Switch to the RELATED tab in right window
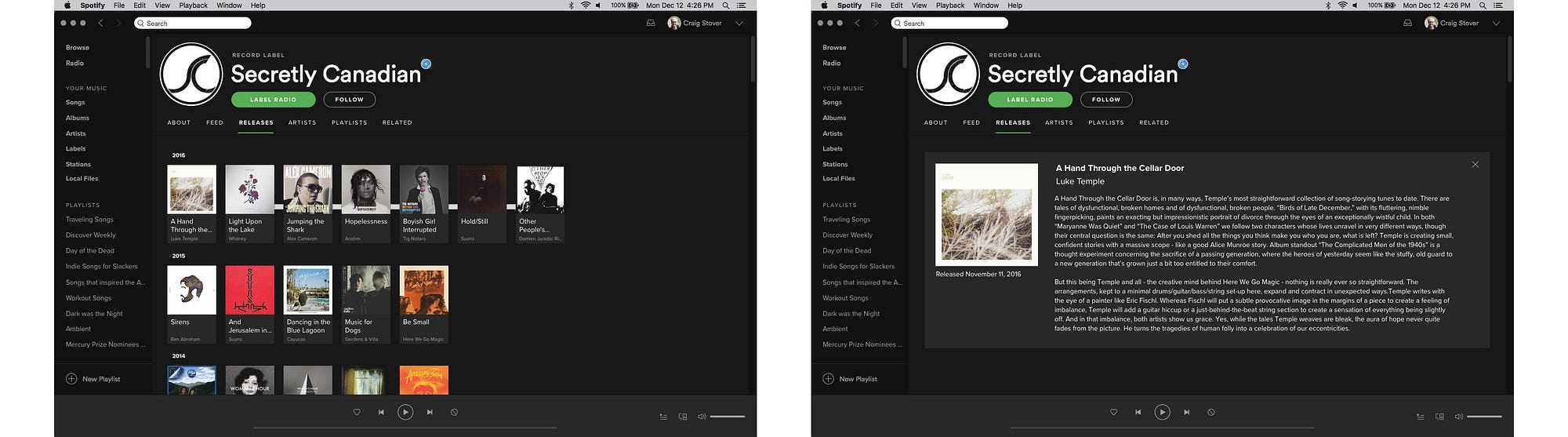Viewport: 1568px width, 437px height. (x=1154, y=122)
